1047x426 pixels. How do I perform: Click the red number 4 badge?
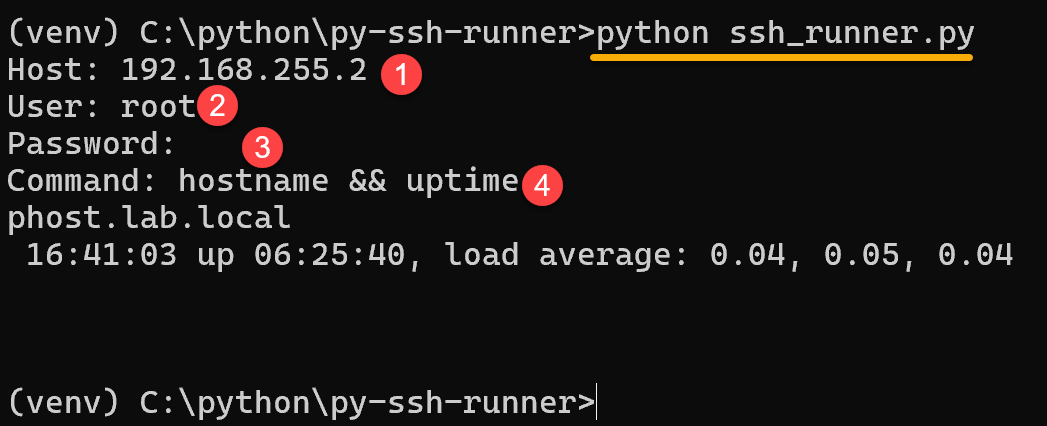pos(541,184)
